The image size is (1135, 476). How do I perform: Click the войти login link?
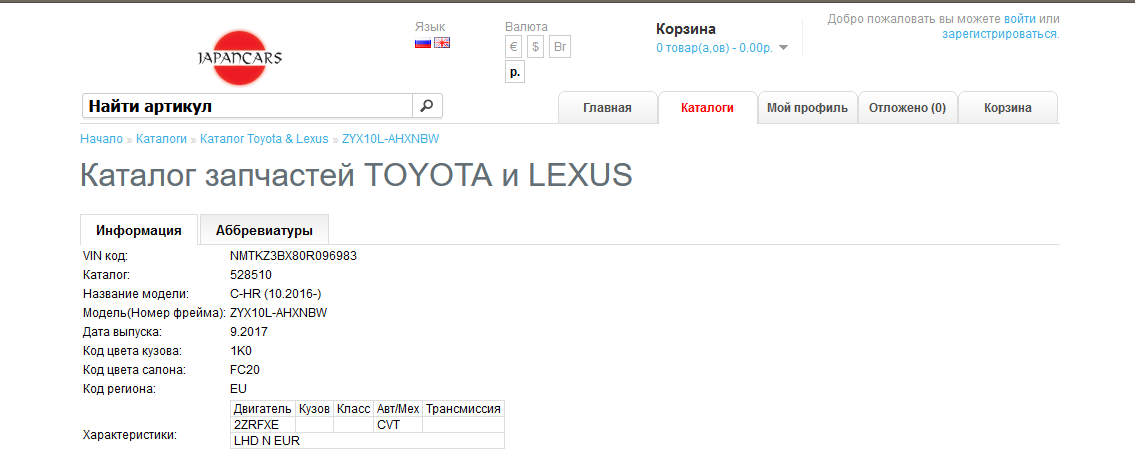[x=1019, y=19]
